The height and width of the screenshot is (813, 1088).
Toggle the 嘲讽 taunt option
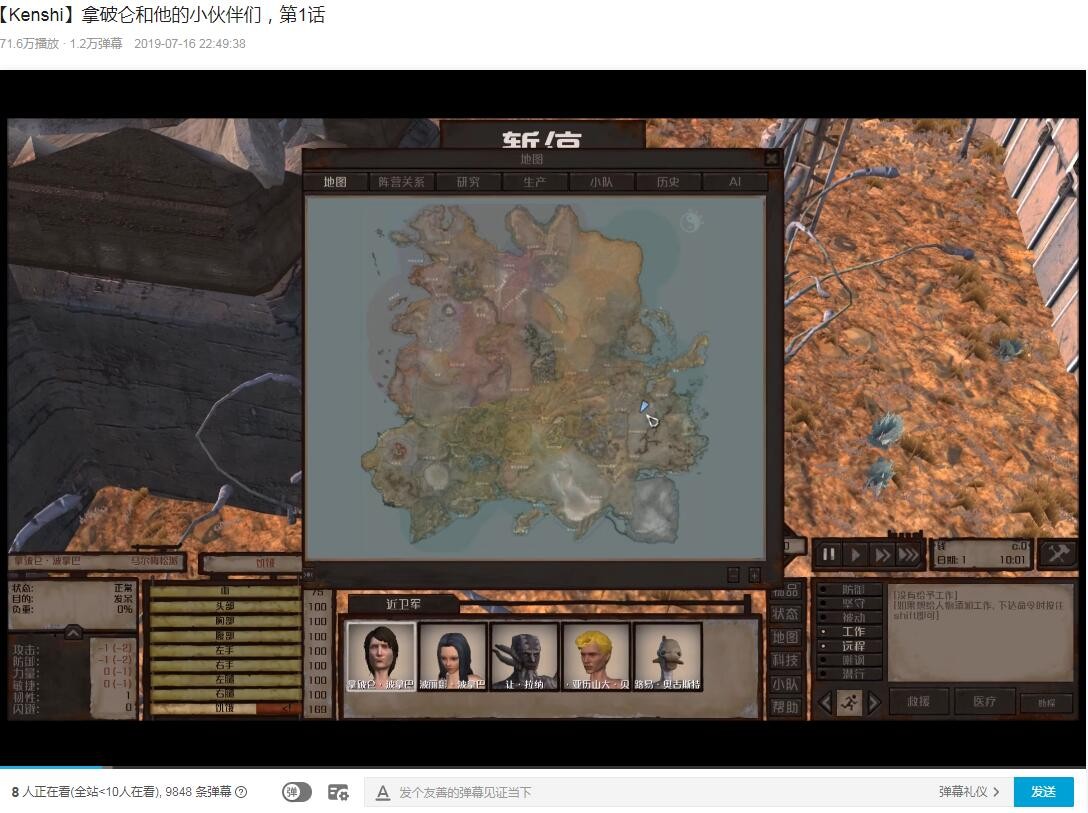(849, 660)
